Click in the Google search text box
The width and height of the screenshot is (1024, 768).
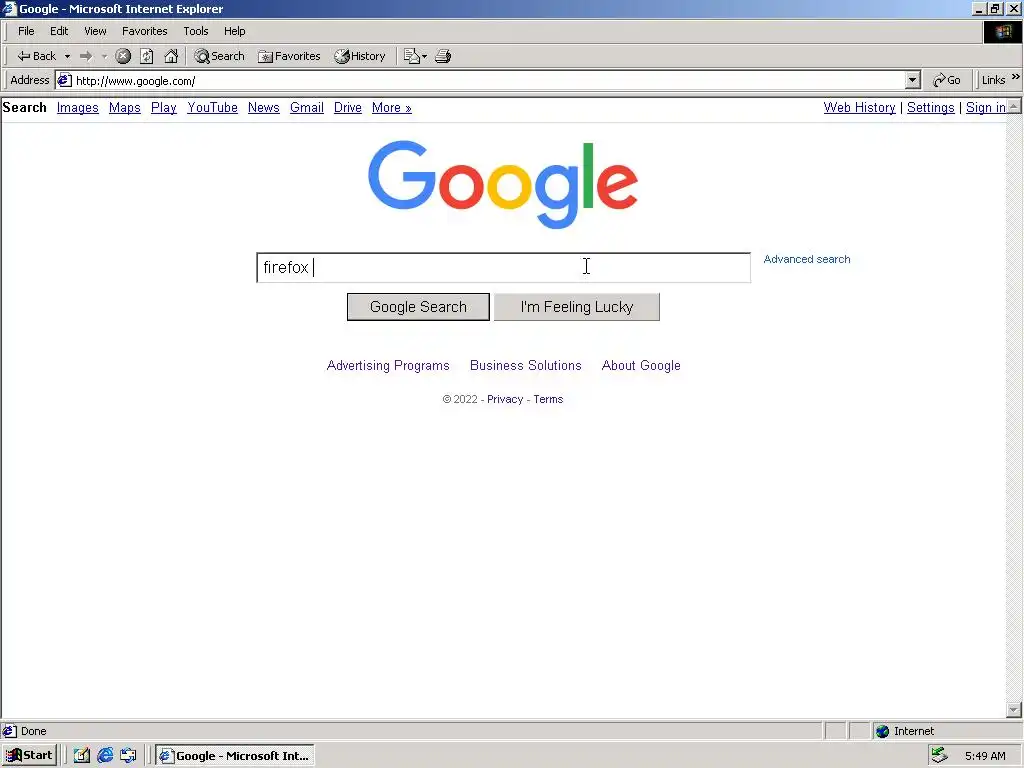tap(504, 268)
